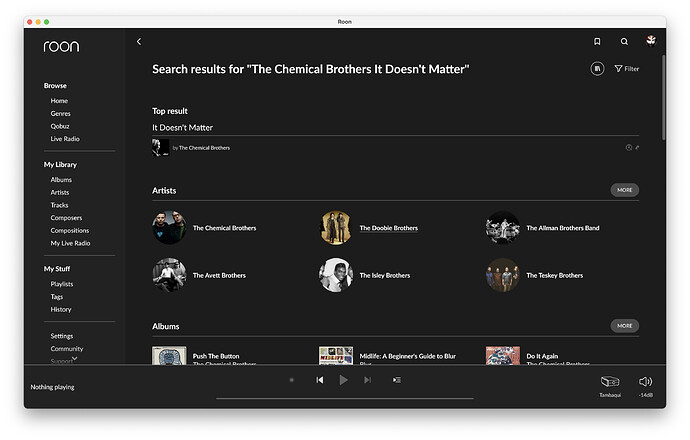Open the Filter dropdown
The height and width of the screenshot is (440, 690).
627,69
